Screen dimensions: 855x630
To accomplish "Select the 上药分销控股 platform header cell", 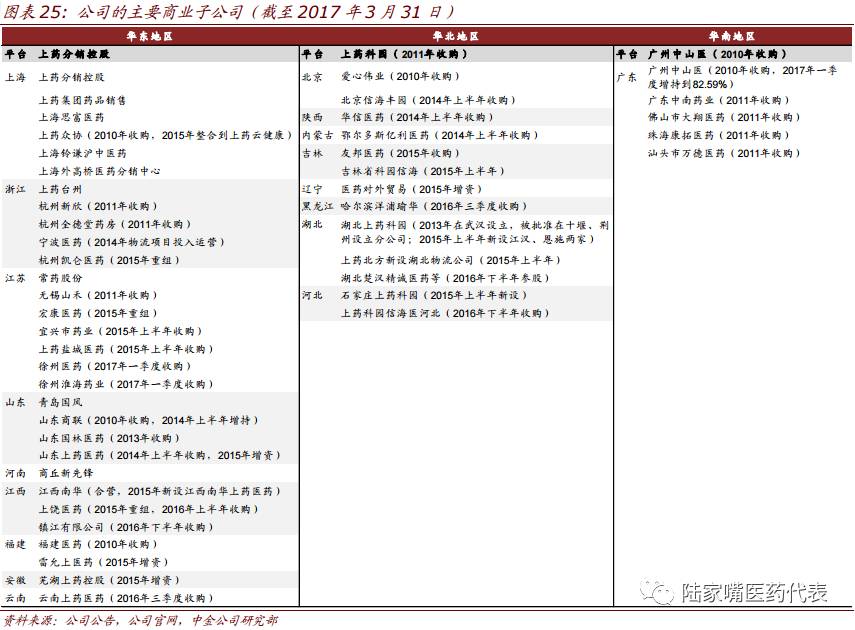I will click(x=74, y=54).
